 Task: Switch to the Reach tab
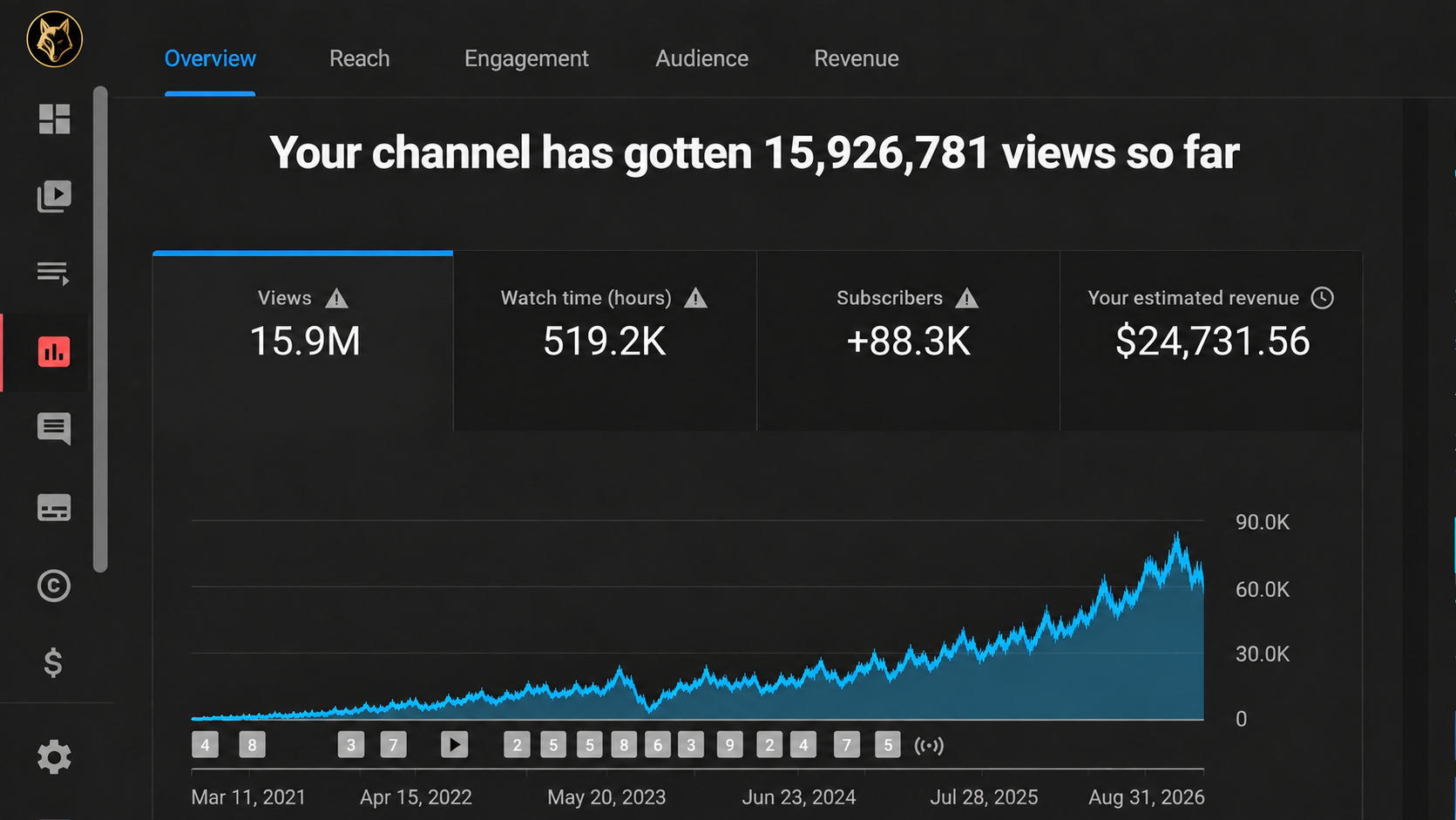tap(360, 58)
